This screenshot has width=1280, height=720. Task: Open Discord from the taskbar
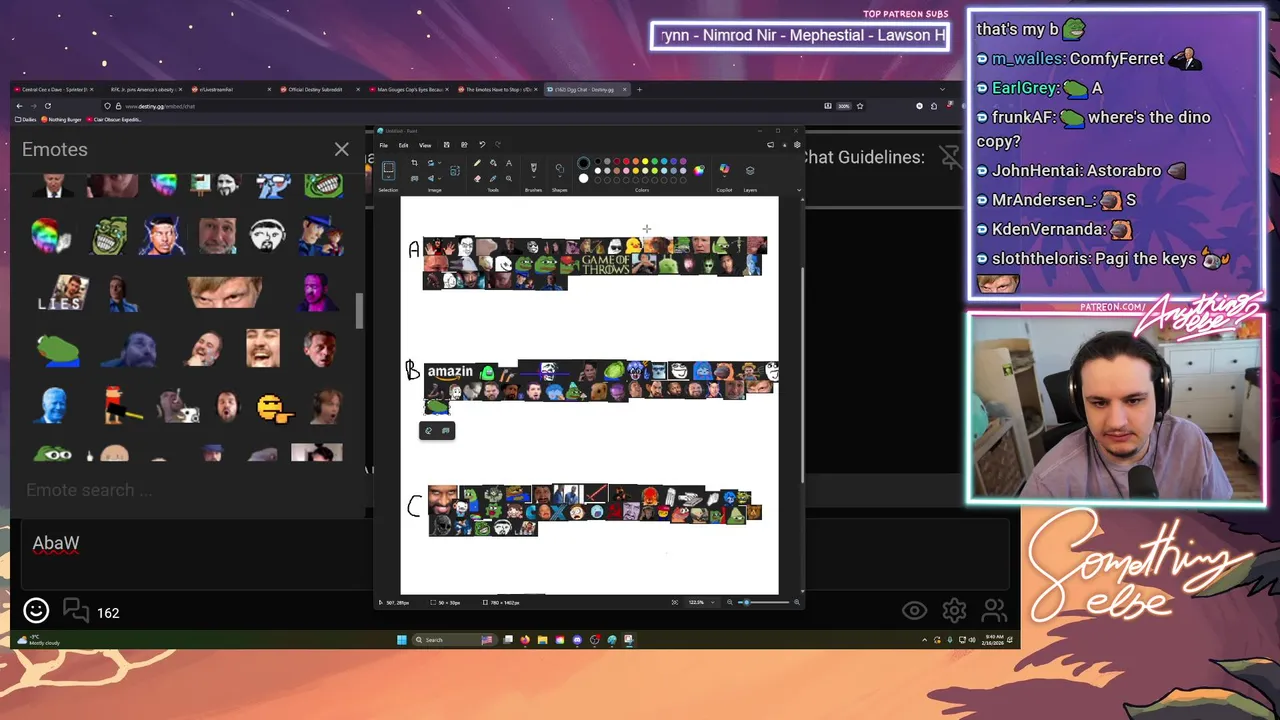(x=577, y=639)
